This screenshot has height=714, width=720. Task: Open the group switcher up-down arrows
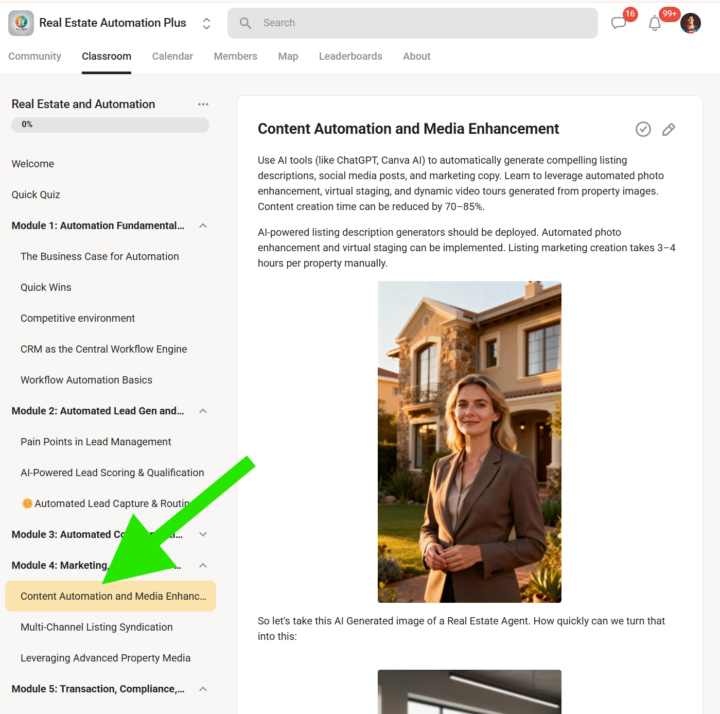(x=206, y=23)
